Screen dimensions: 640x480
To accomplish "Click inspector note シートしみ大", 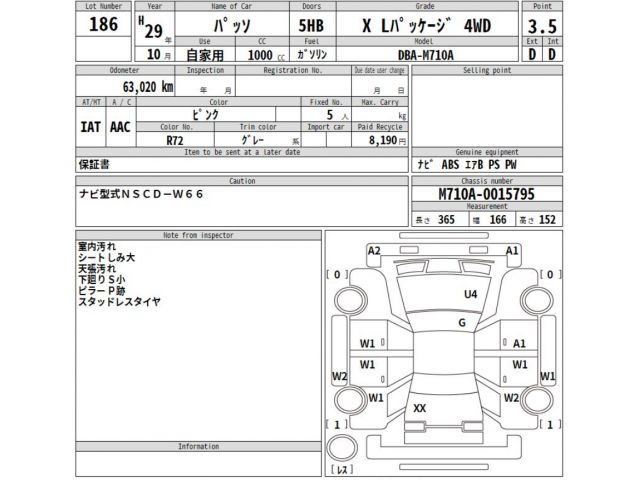I will click(x=107, y=258).
